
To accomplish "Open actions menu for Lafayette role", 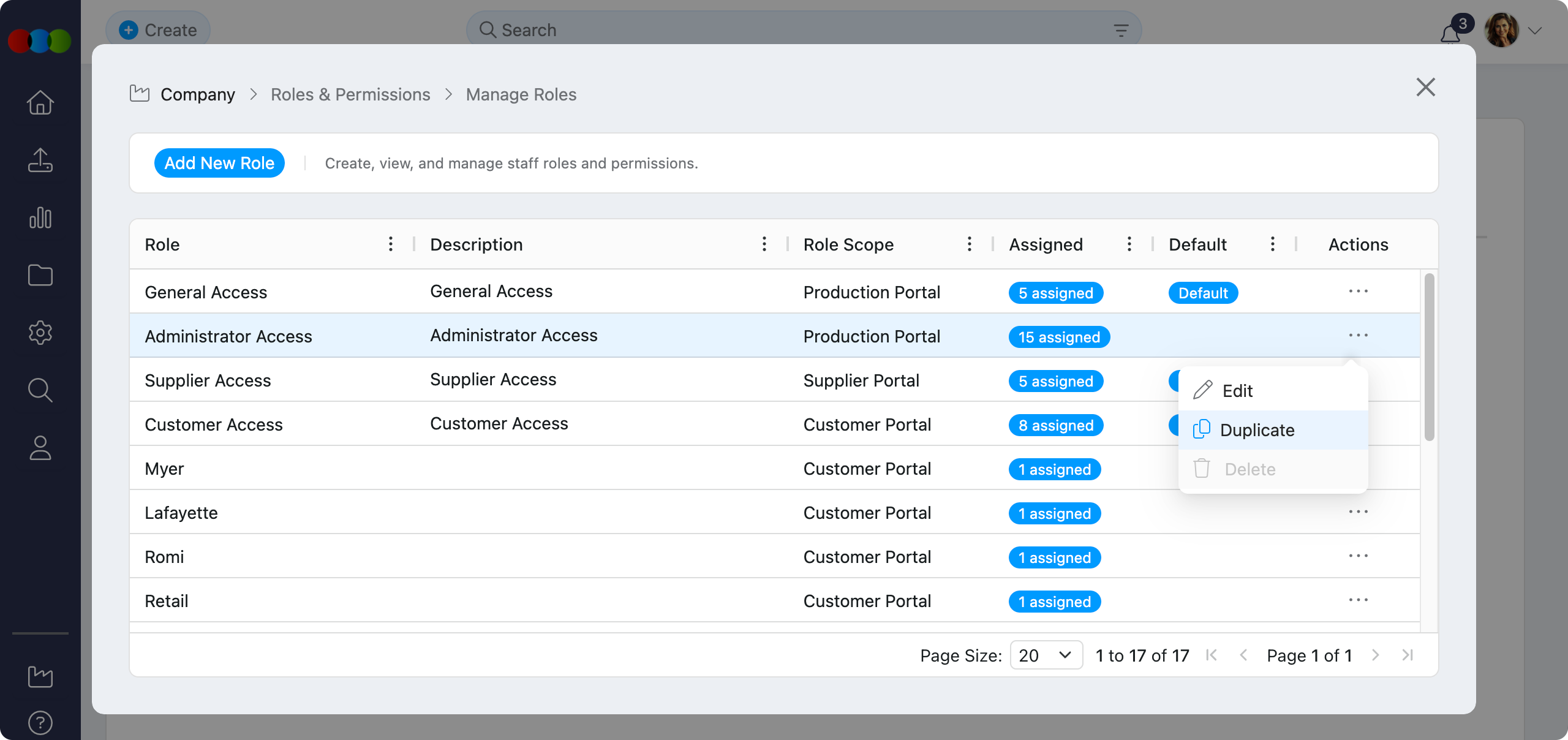I will [1358, 512].
